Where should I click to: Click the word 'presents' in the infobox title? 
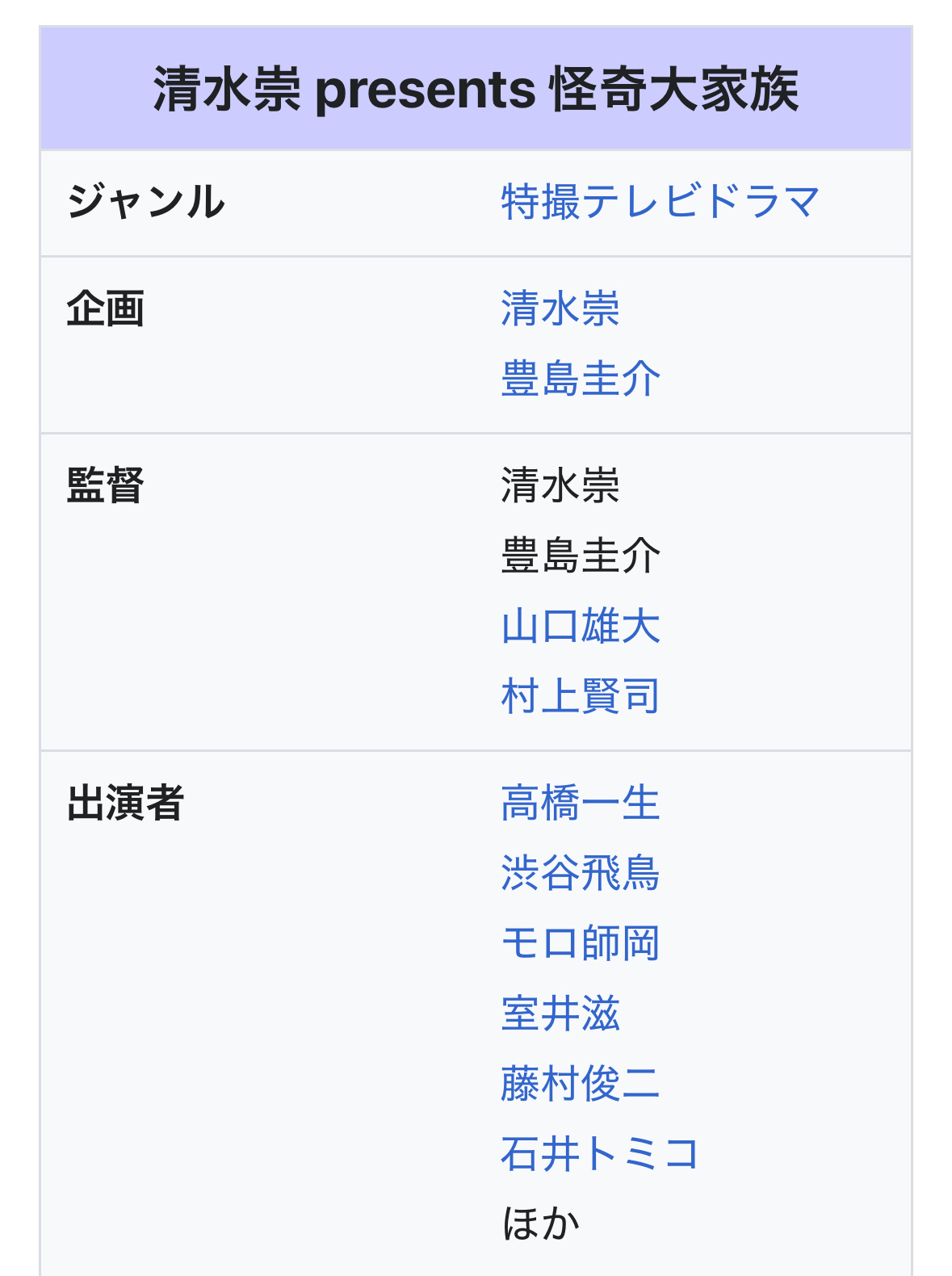pyautogui.click(x=425, y=89)
